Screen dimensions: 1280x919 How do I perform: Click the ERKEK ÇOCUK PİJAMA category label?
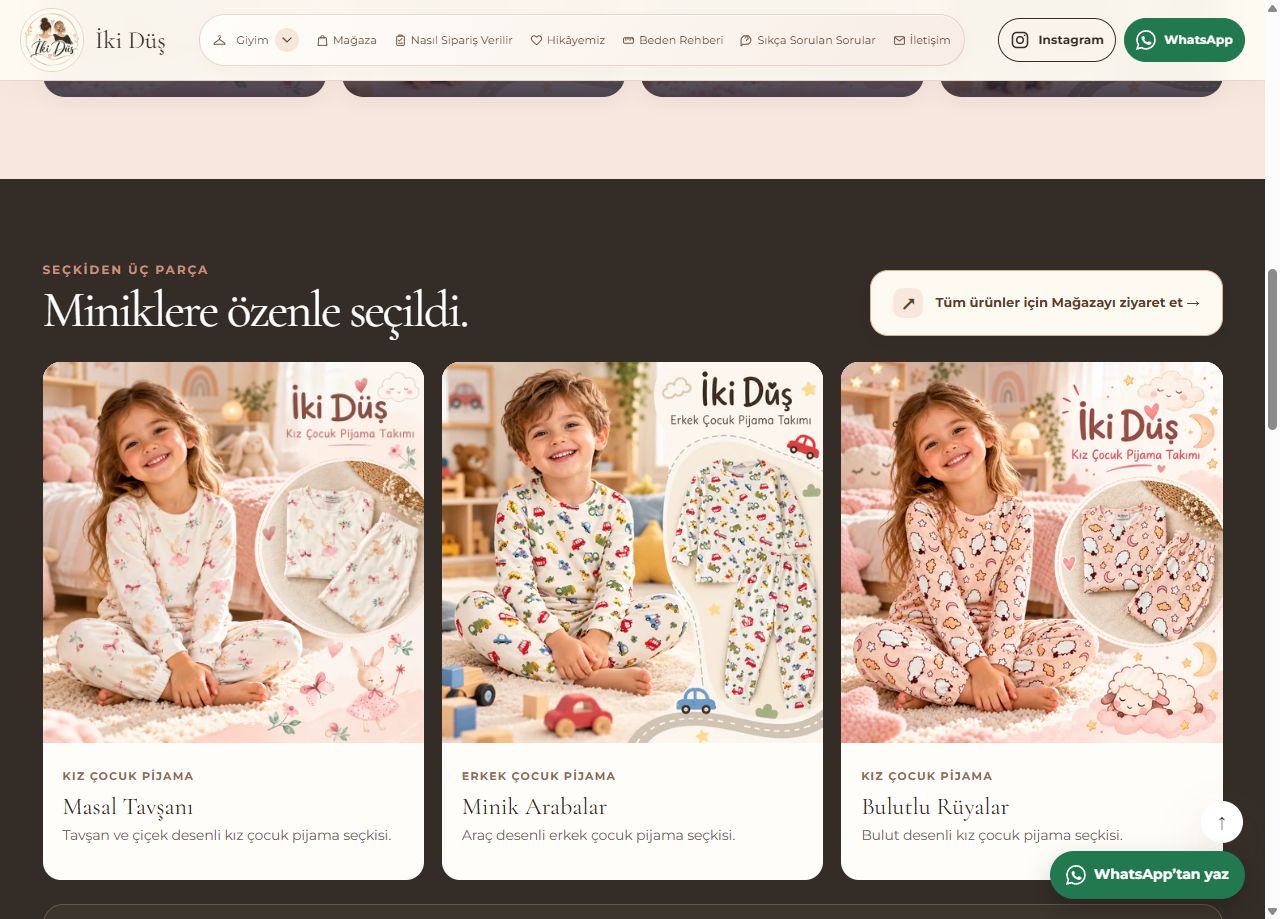click(x=538, y=776)
